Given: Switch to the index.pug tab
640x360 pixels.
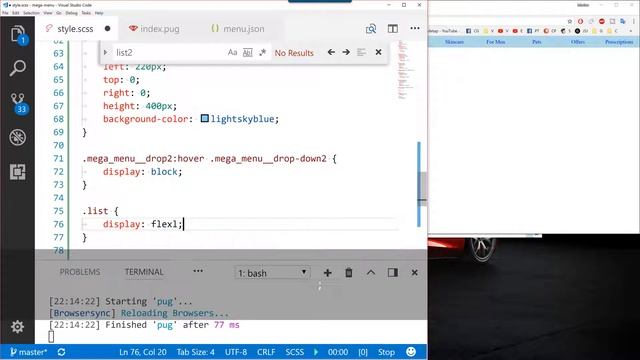Looking at the screenshot, I should pyautogui.click(x=154, y=29).
